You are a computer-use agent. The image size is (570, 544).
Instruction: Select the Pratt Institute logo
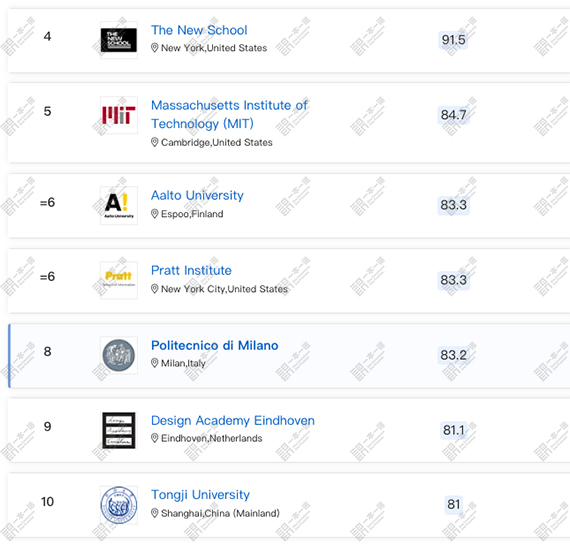(119, 280)
